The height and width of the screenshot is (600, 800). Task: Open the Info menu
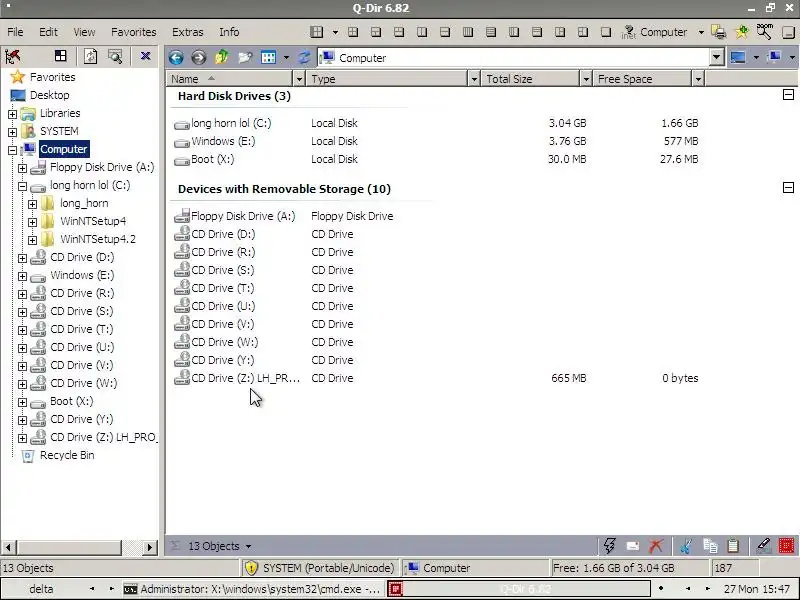[x=229, y=32]
